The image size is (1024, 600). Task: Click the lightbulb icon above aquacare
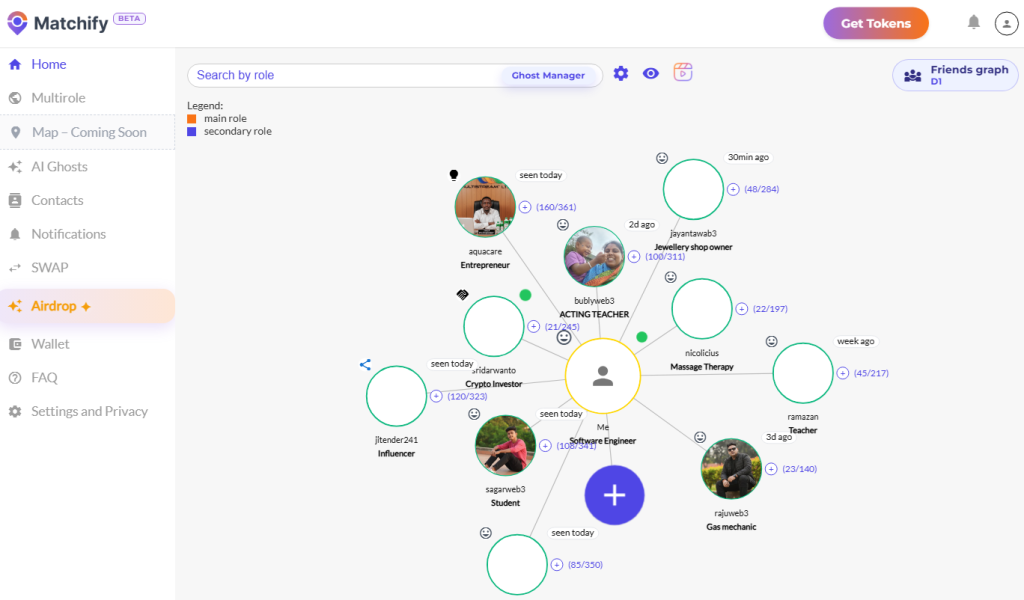(454, 174)
